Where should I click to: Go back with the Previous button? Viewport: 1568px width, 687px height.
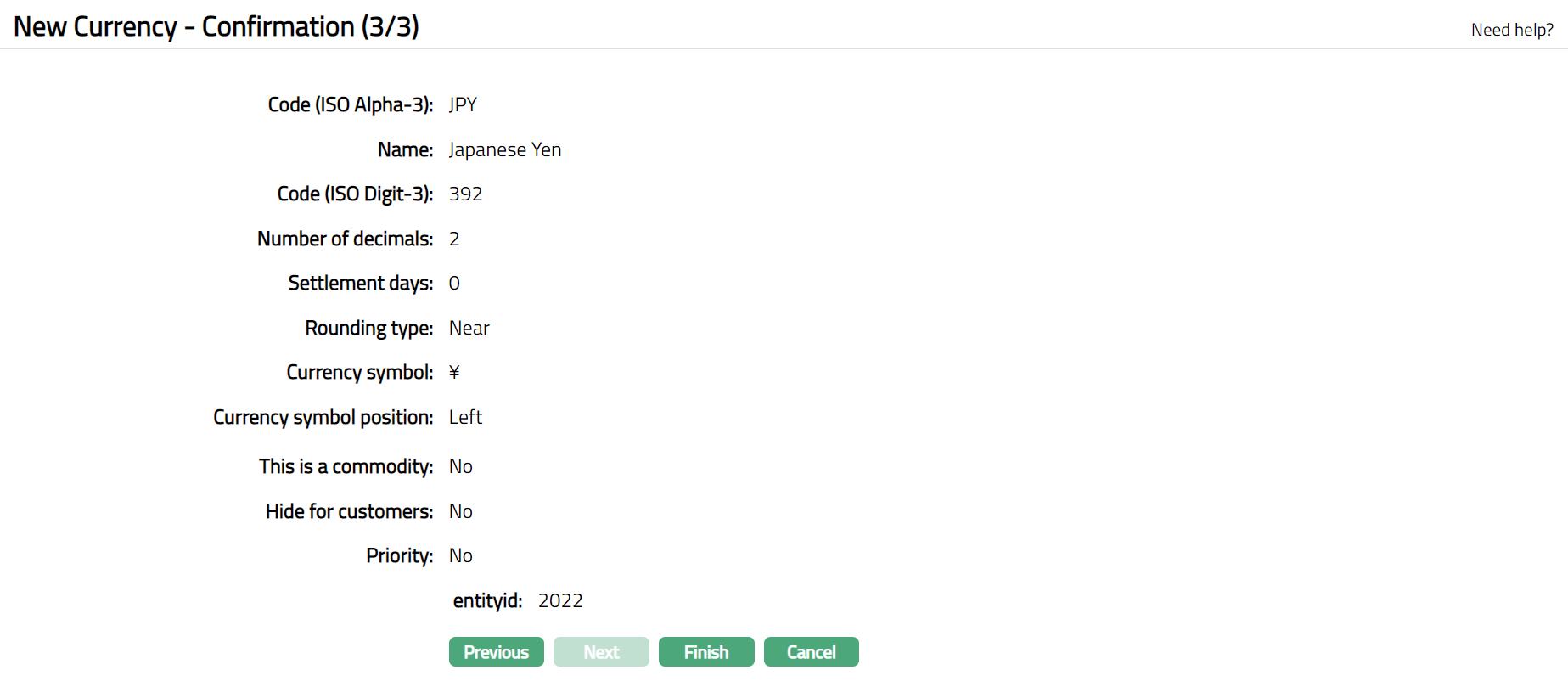pyautogui.click(x=496, y=652)
